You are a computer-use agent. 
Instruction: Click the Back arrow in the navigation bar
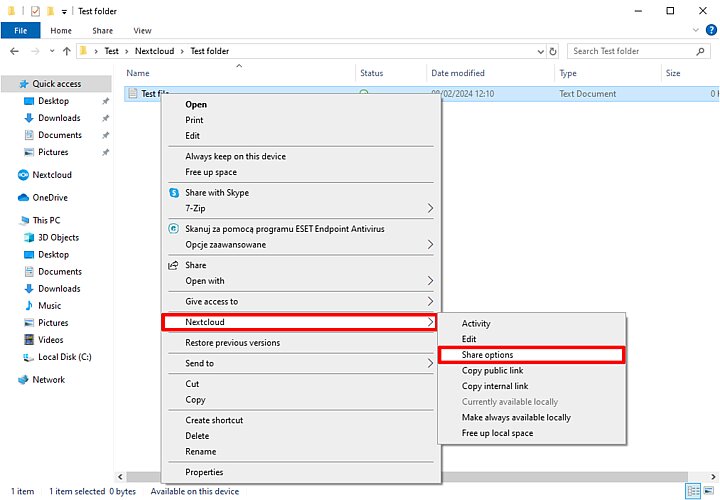pyautogui.click(x=14, y=51)
